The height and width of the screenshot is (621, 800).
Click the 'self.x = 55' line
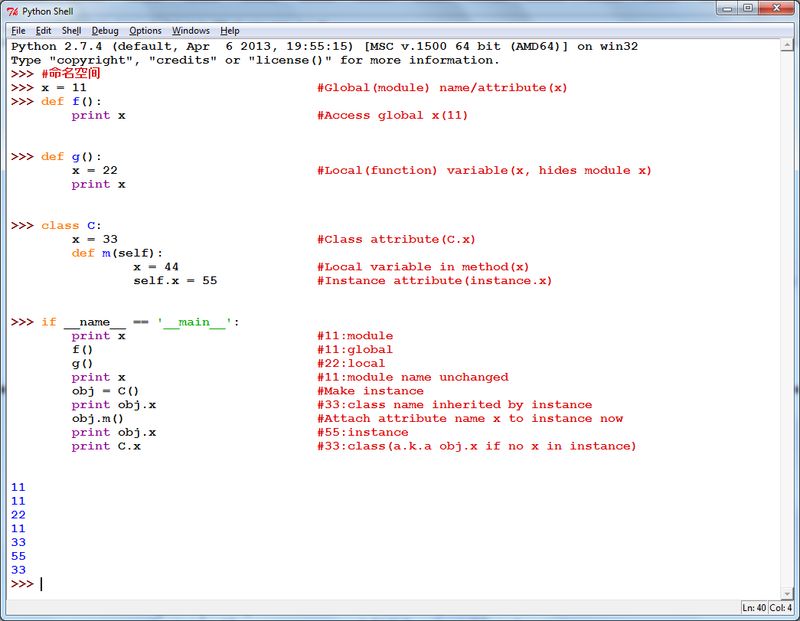point(175,281)
